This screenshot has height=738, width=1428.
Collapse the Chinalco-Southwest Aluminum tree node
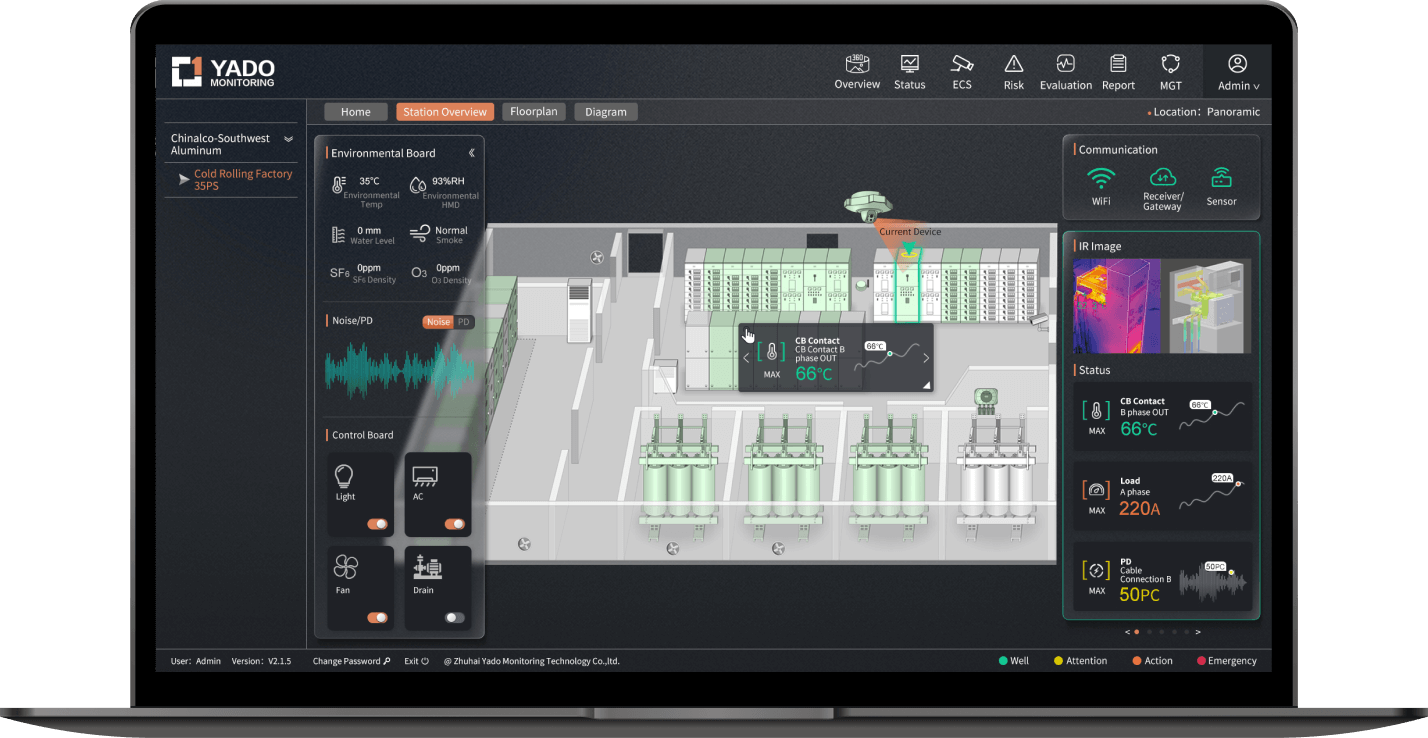[288, 139]
